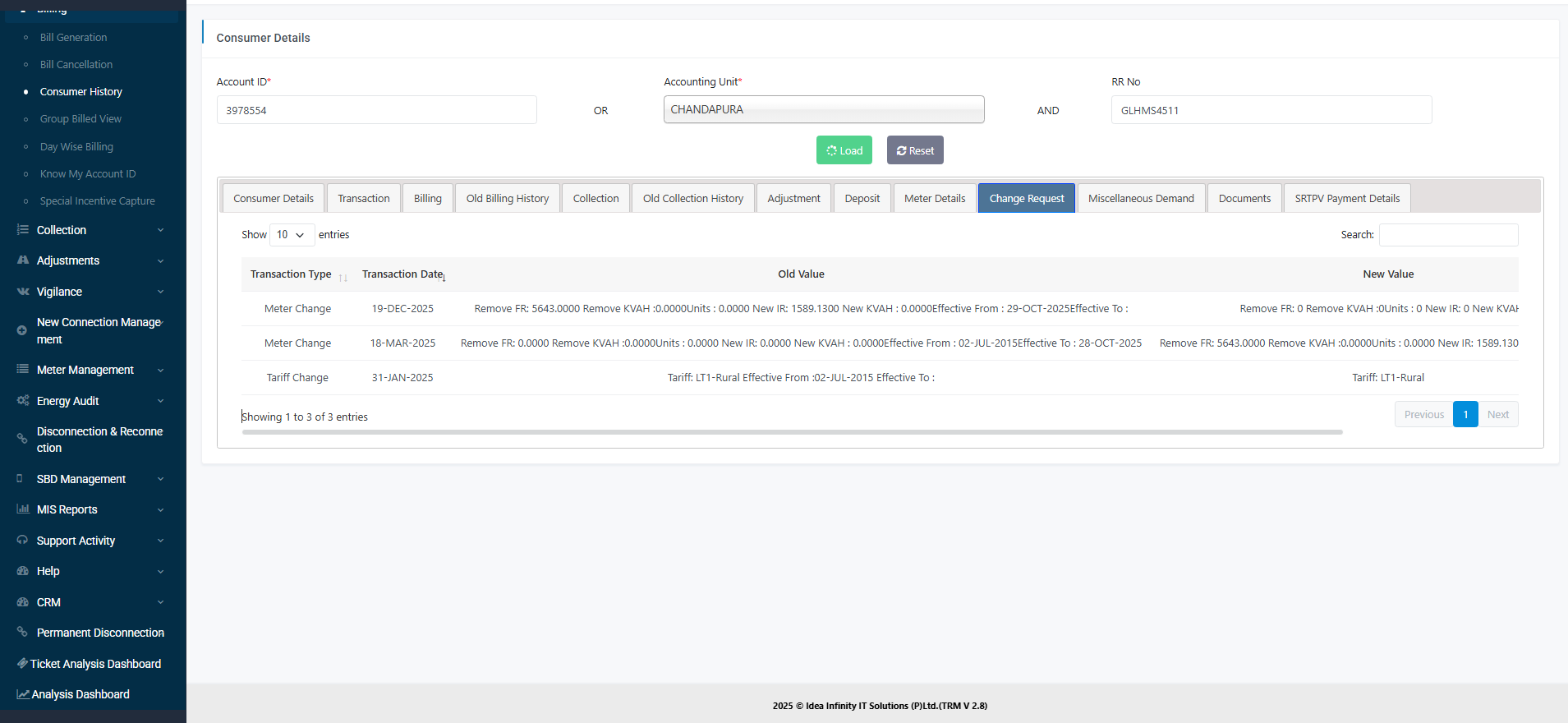The width and height of the screenshot is (1568, 723).
Task: Sort table by Transaction Type column arrows
Action: (343, 277)
